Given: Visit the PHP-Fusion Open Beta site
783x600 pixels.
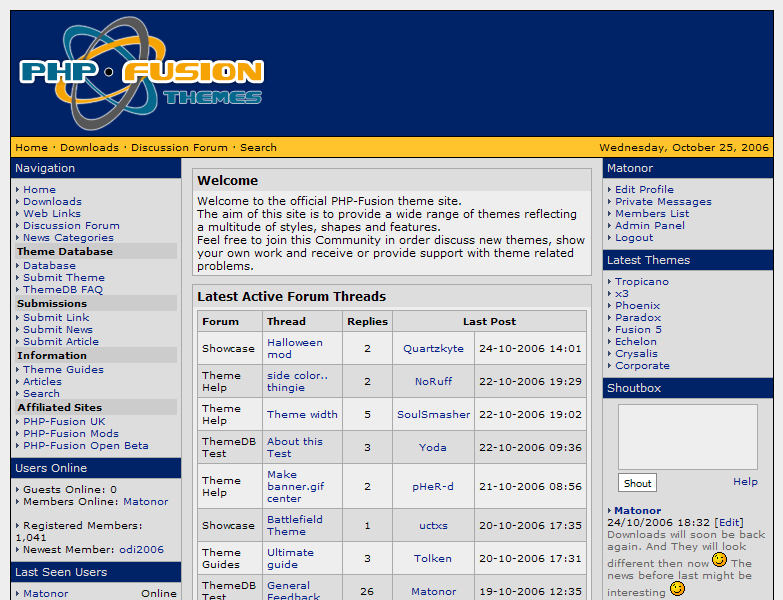Looking at the screenshot, I should (x=86, y=445).
